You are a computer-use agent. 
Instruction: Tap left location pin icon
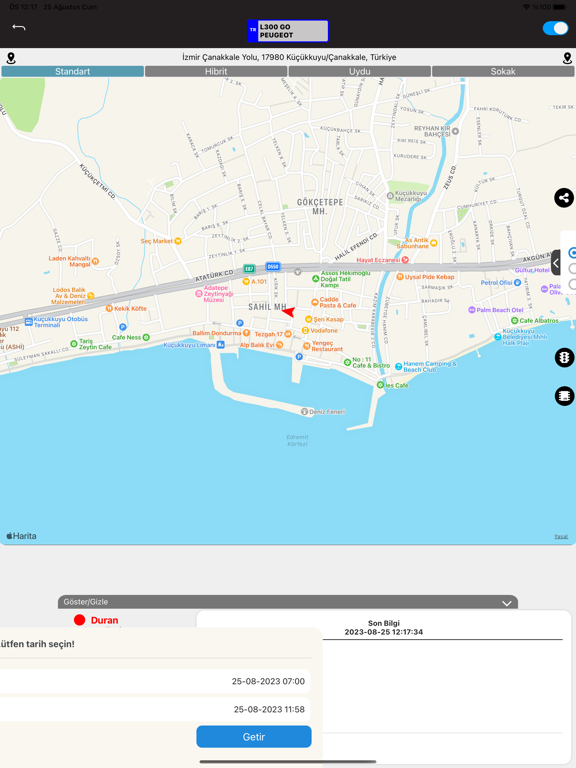(x=11, y=58)
